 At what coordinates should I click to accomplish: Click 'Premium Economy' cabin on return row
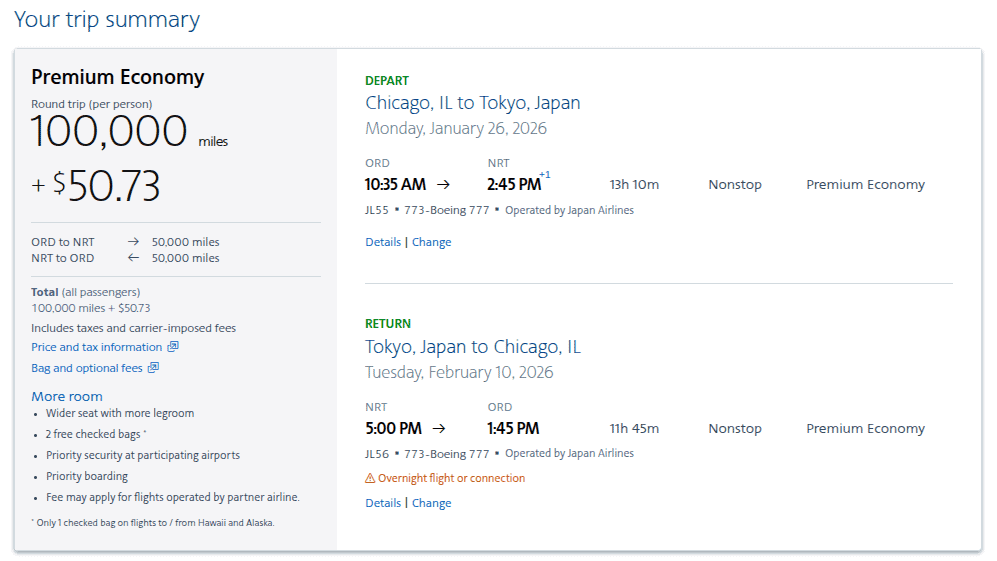[x=865, y=429]
